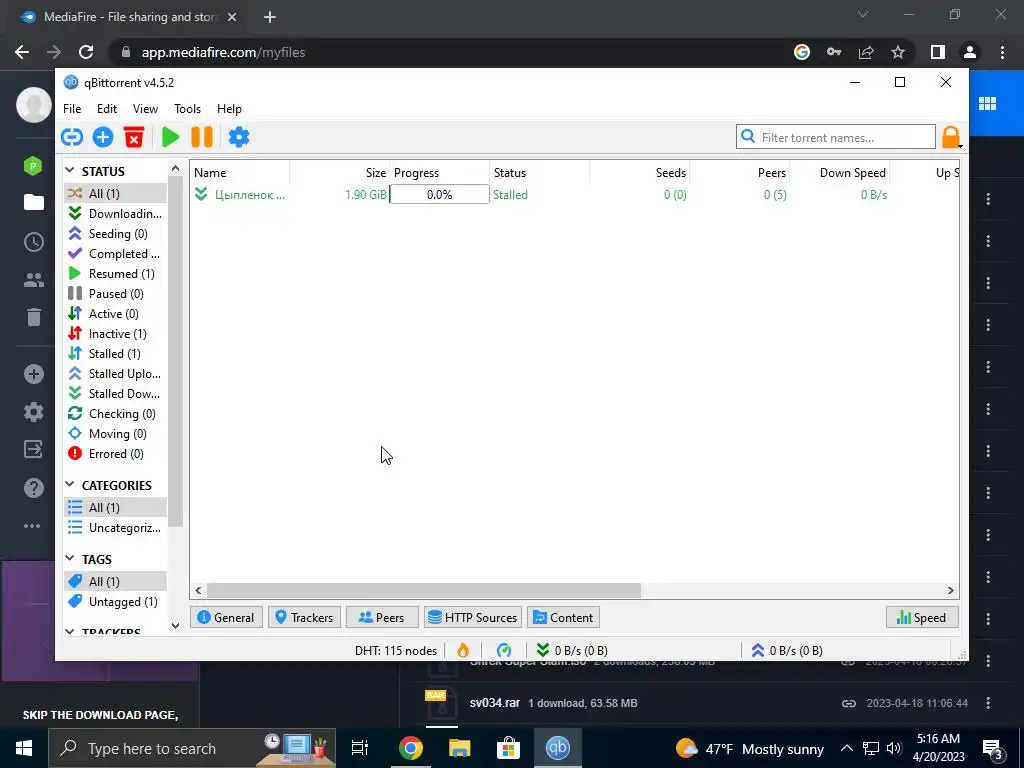This screenshot has height=768, width=1024.
Task: Click sidebar scroll down arrow
Action: point(175,626)
